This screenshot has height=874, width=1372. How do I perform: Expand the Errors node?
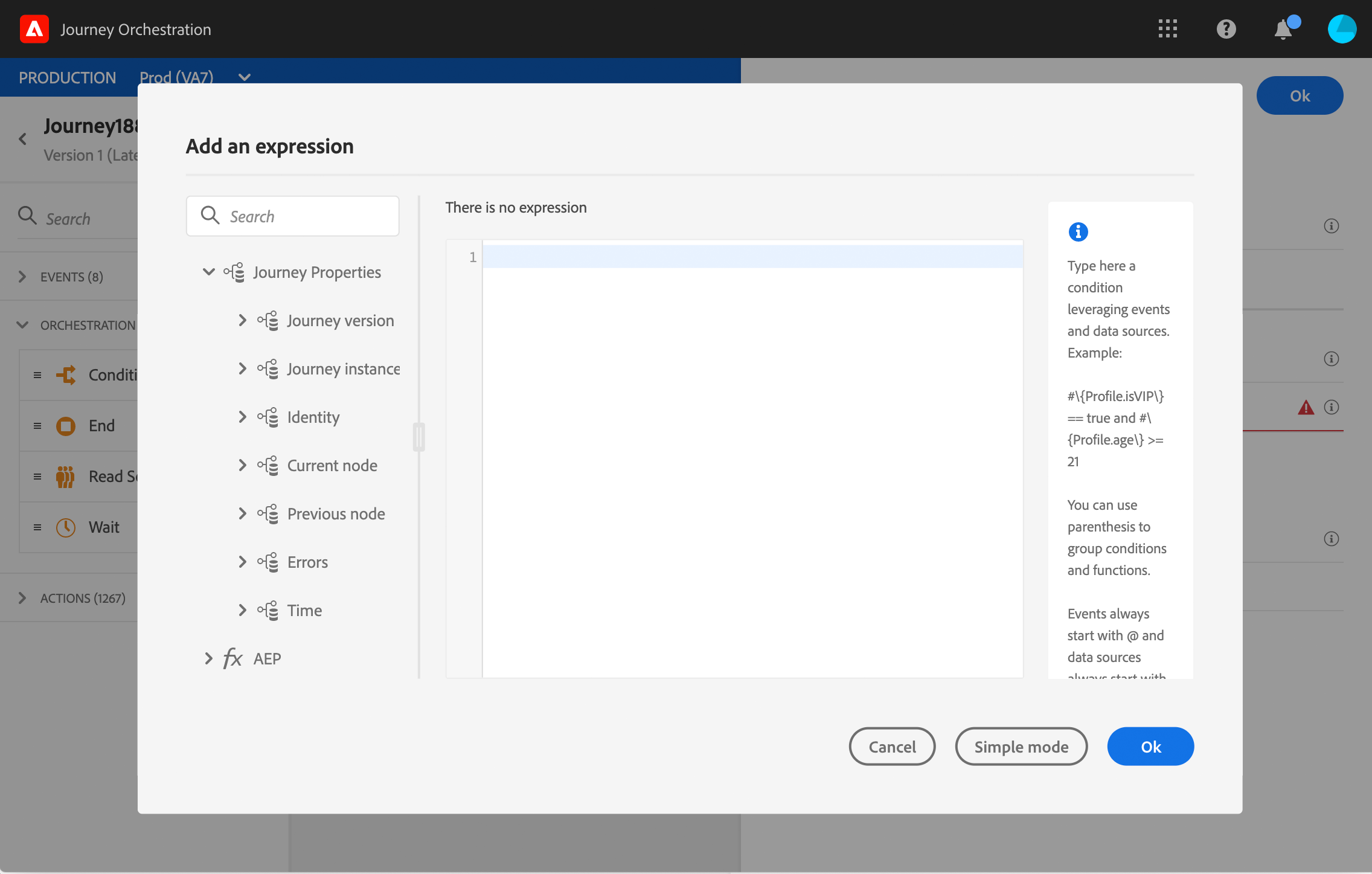coord(242,562)
